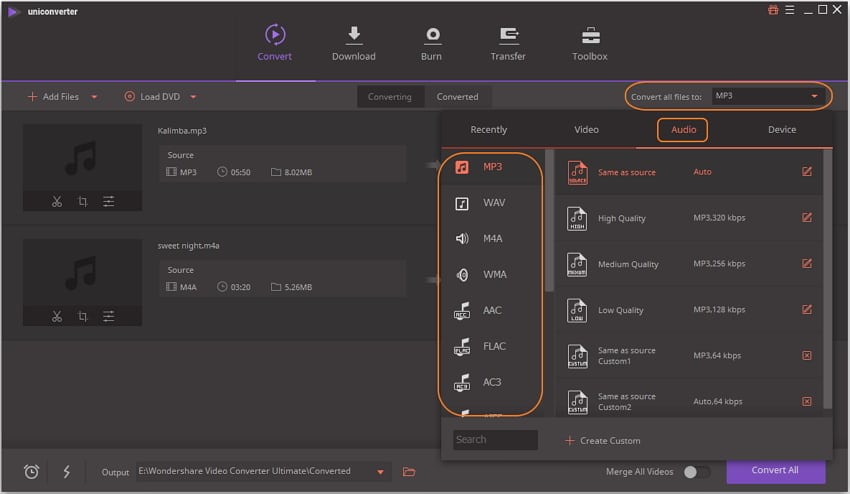Select FLAC in the audio format list
The image size is (850, 494).
(x=493, y=346)
